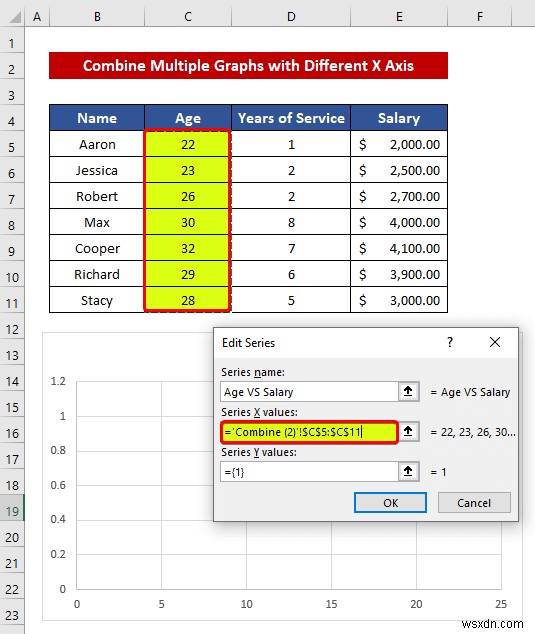Select Max's salary cell 4,000.00
Image resolution: width=535 pixels, height=634 pixels.
coord(399,222)
